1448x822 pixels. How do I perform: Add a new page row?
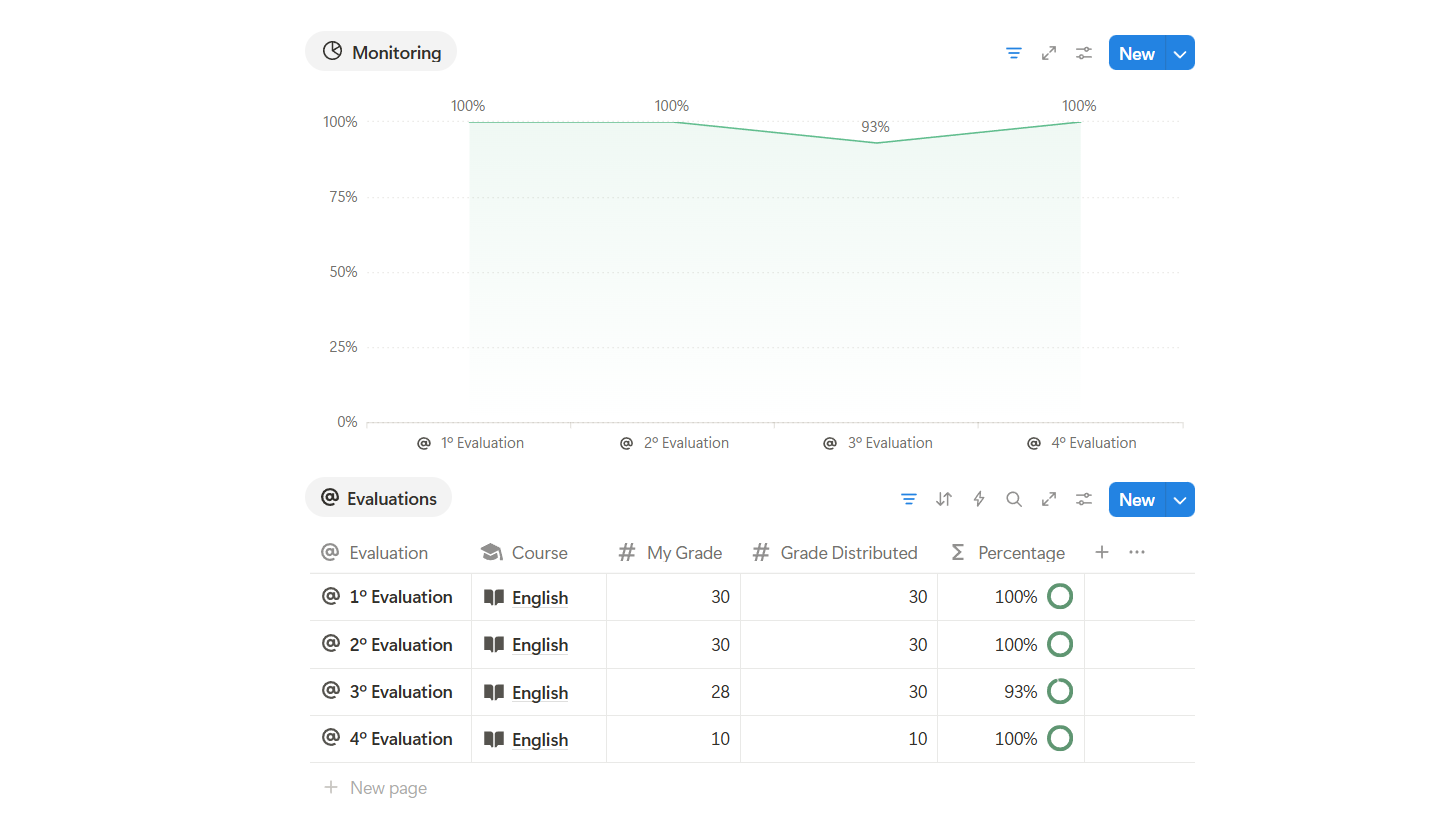tap(387, 788)
